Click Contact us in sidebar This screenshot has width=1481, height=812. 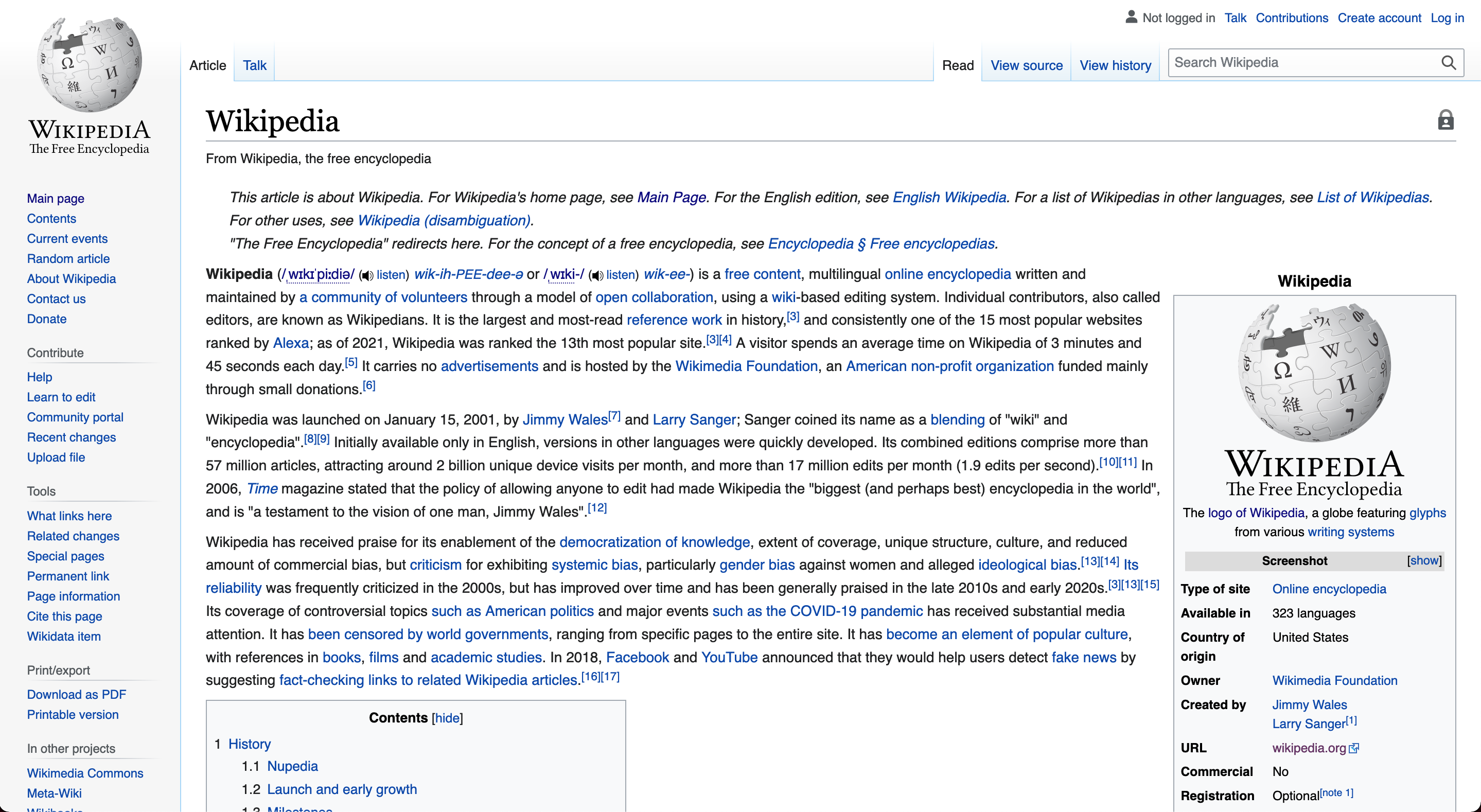pyautogui.click(x=56, y=299)
